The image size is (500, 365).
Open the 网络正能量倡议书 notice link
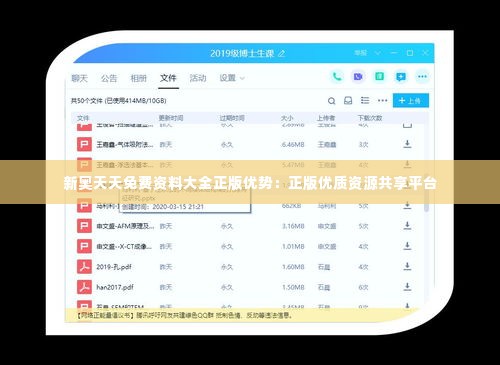(x=106, y=315)
